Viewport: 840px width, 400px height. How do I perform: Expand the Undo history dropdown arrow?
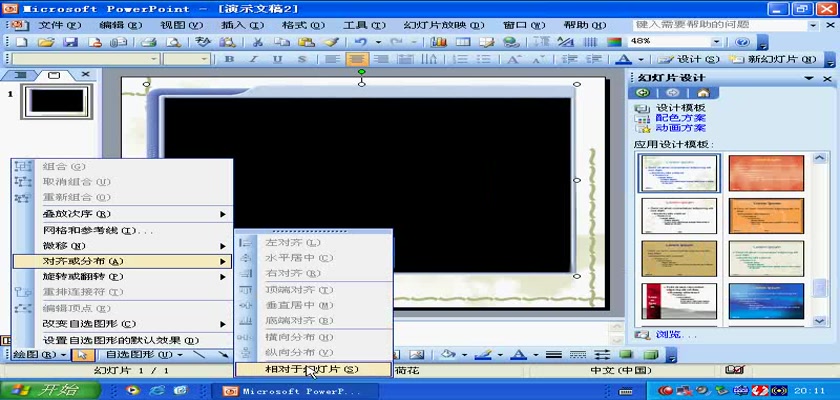pos(378,42)
